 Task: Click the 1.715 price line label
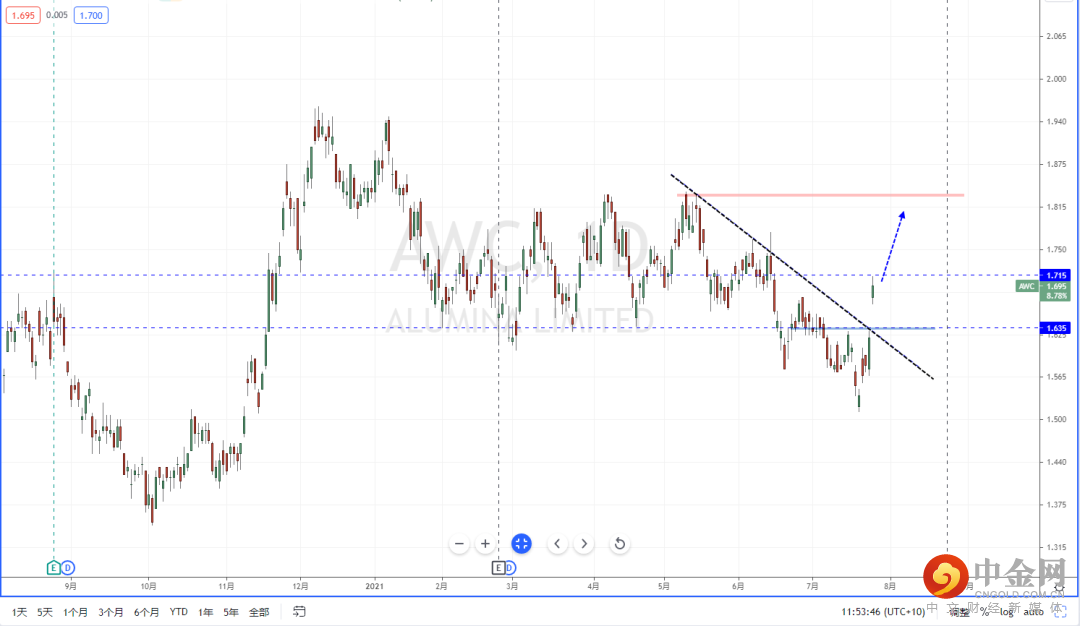point(1055,275)
